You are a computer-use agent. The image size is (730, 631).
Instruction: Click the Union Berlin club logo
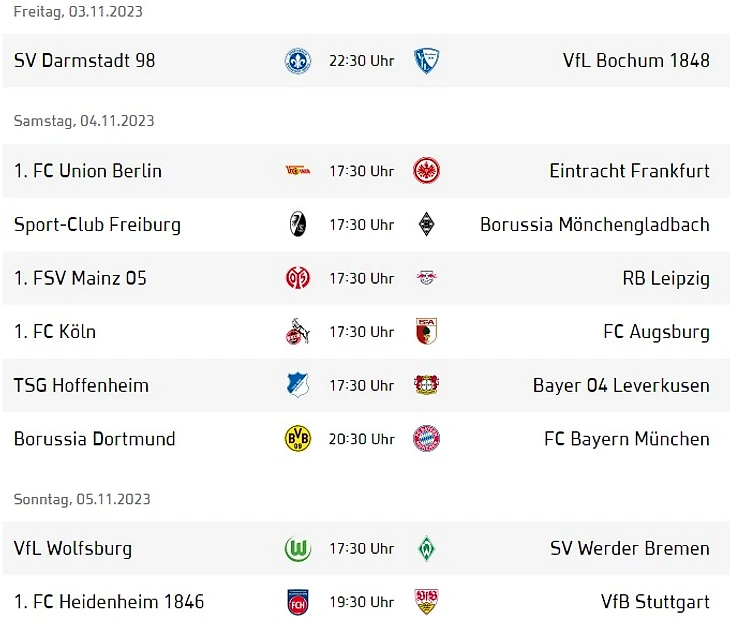[298, 171]
